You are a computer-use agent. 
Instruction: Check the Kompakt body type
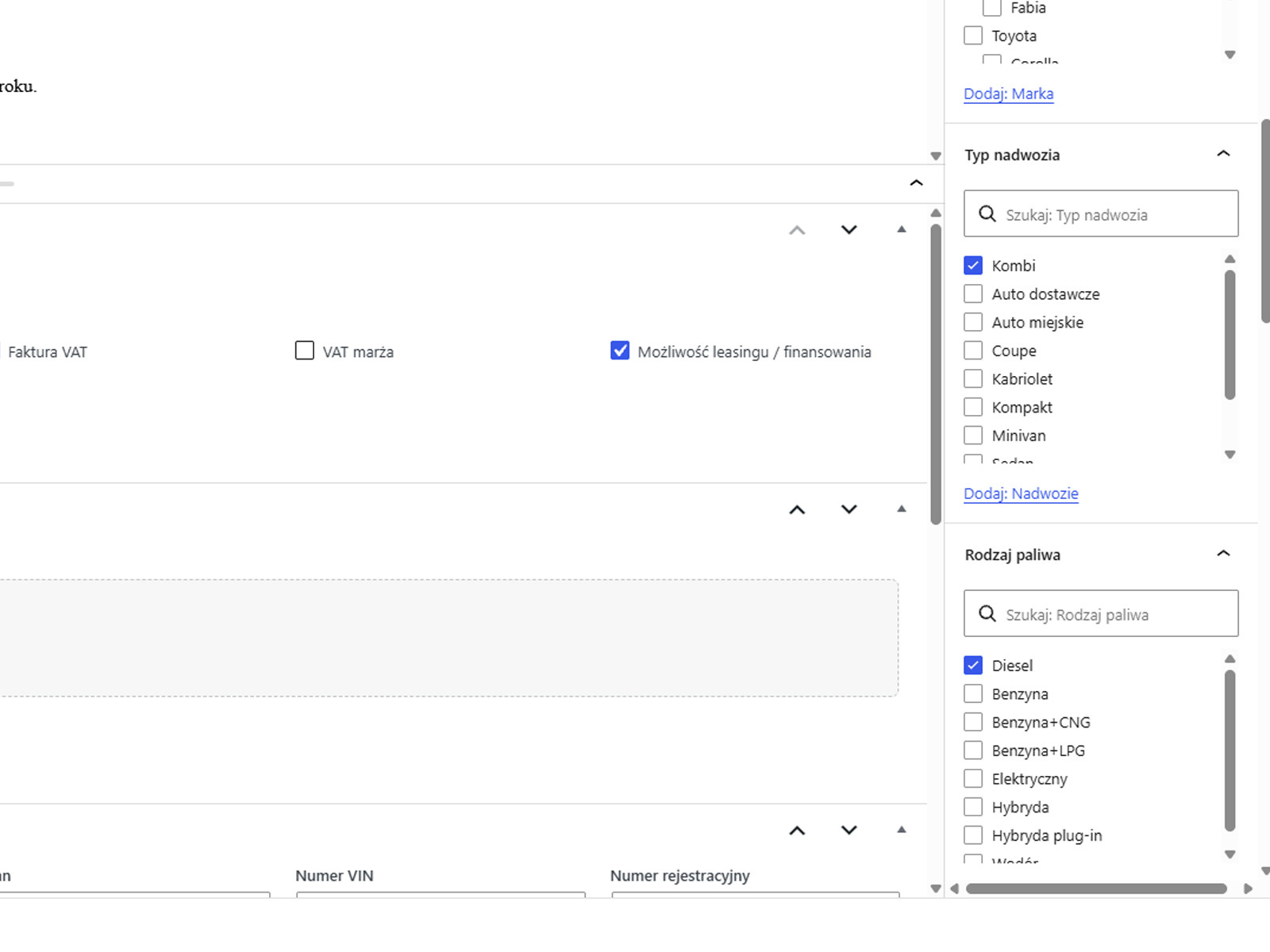[973, 407]
